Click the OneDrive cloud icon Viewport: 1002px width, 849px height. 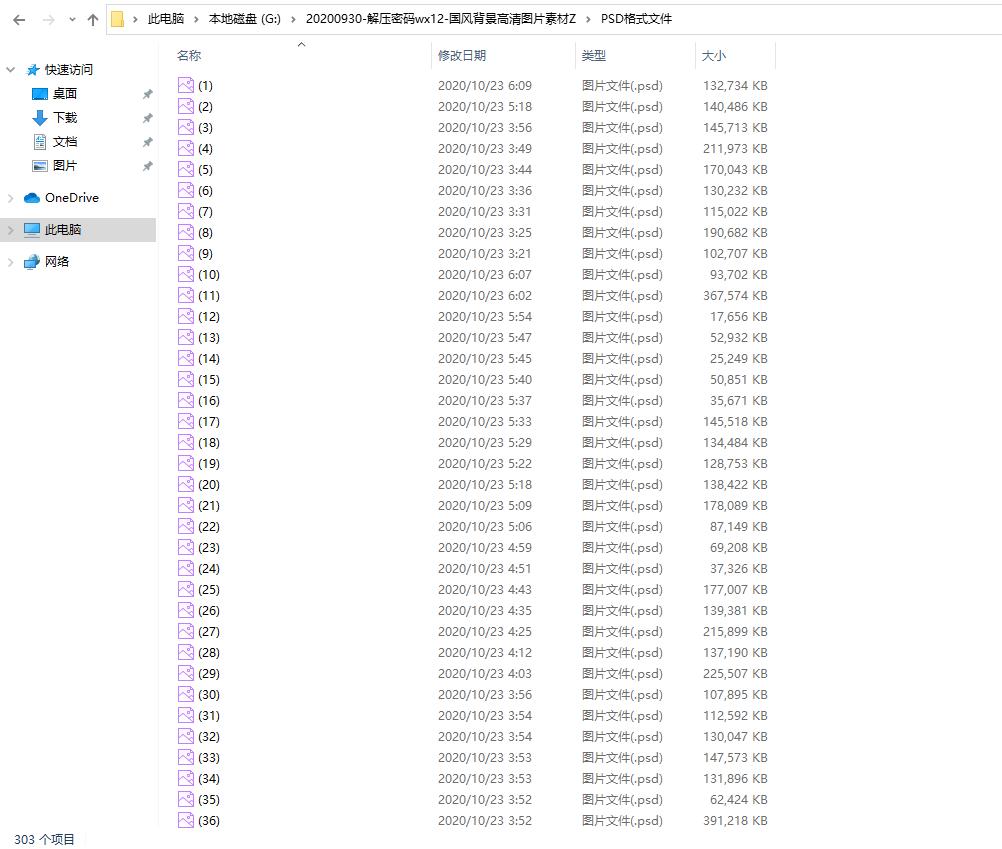tap(32, 198)
